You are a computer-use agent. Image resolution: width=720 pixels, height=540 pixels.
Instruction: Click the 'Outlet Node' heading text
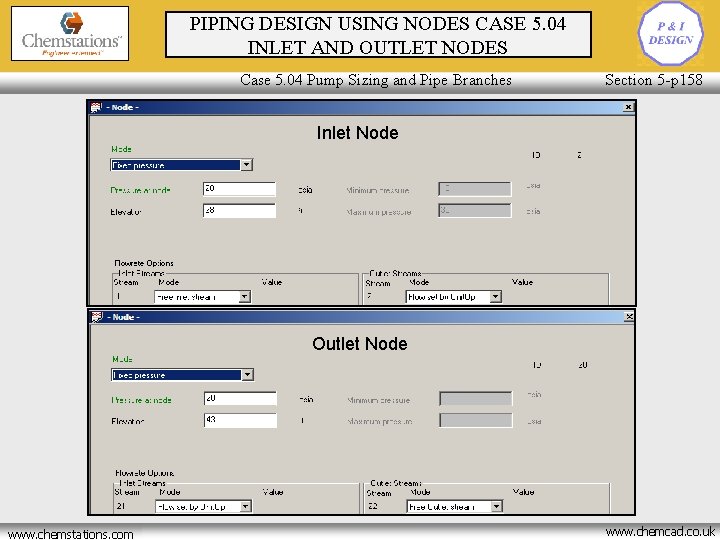[x=360, y=343]
